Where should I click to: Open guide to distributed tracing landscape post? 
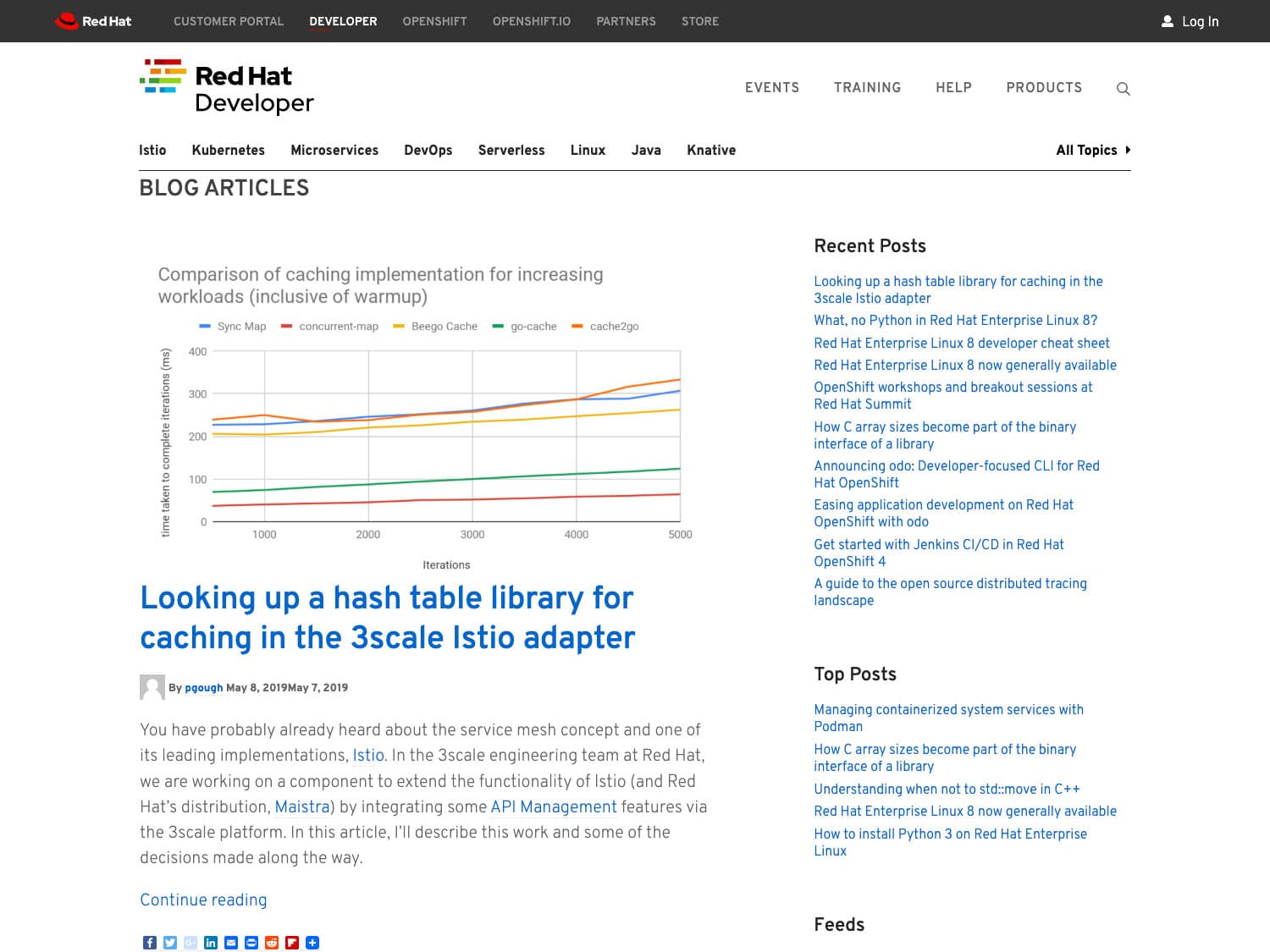[x=950, y=592]
